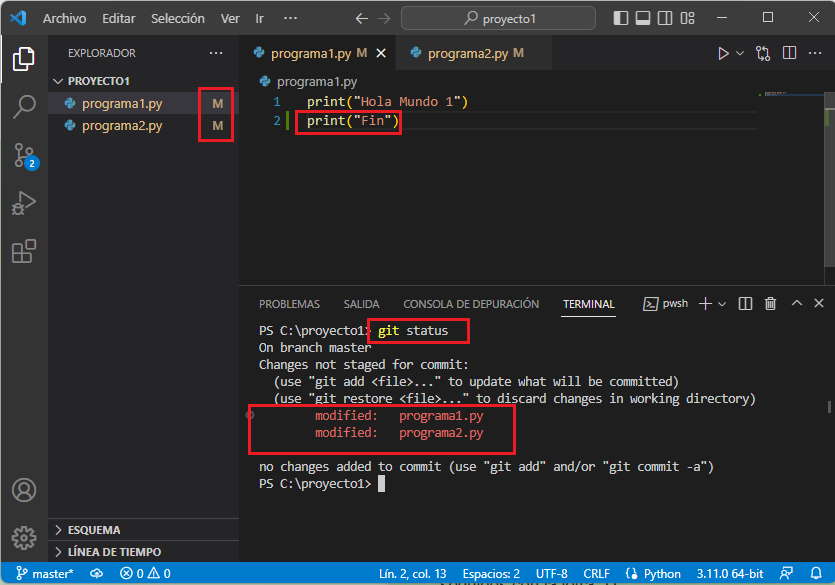The image size is (835, 585).
Task: Click code line print("Hola Mundo 1")
Action: [387, 102]
